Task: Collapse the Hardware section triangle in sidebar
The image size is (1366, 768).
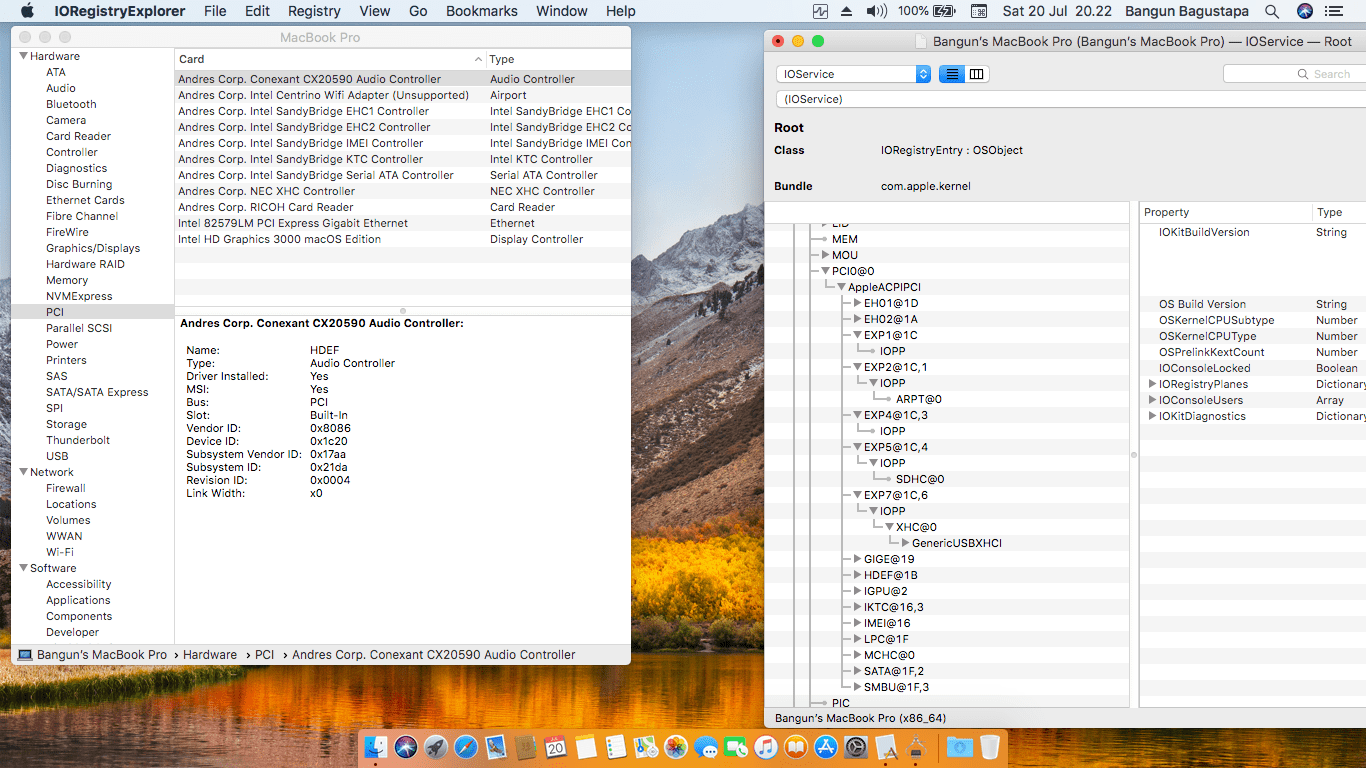Action: 23,56
